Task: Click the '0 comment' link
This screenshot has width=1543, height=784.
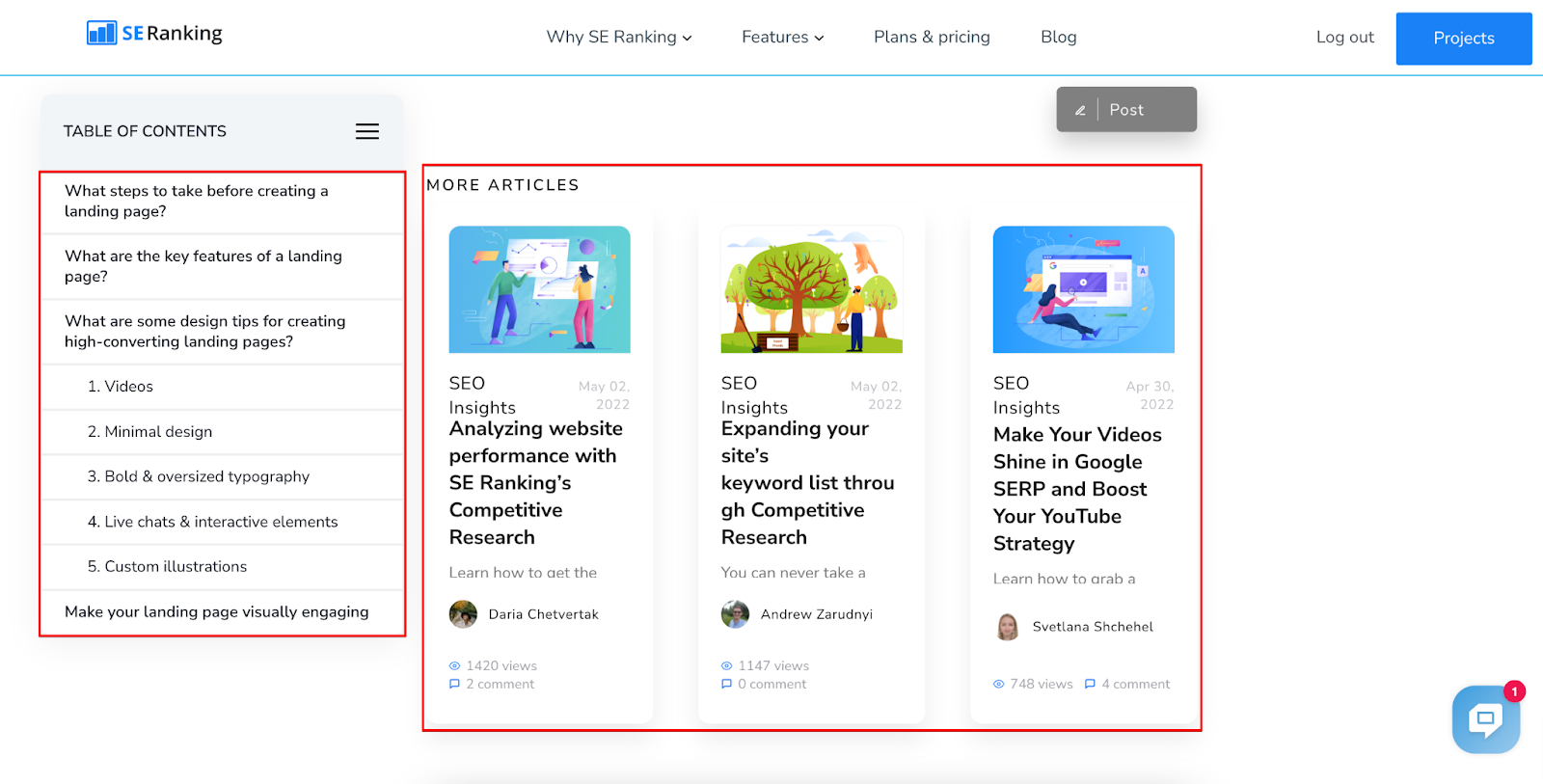Action: (772, 685)
